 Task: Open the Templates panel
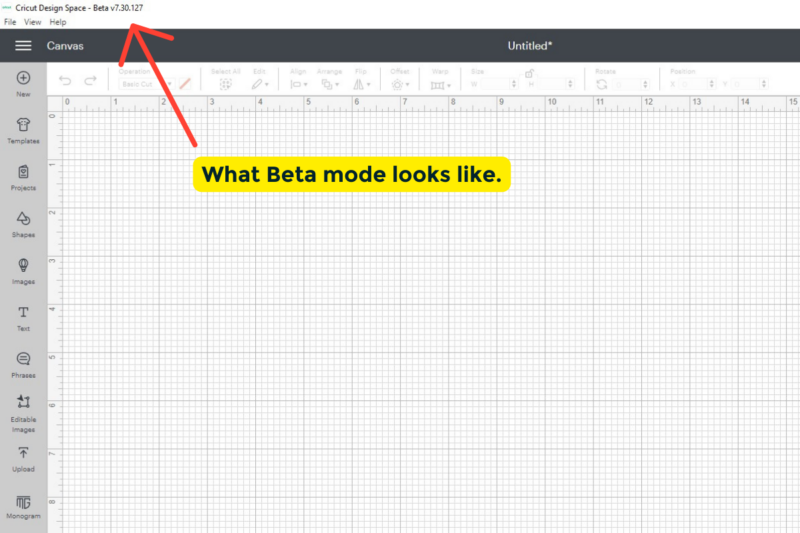click(23, 131)
